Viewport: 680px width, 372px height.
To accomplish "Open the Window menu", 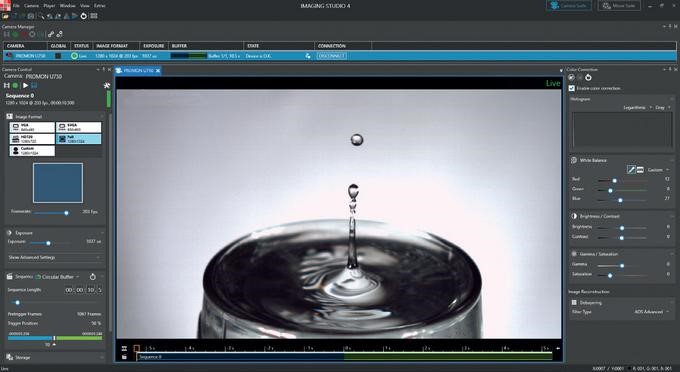I will 67,6.
